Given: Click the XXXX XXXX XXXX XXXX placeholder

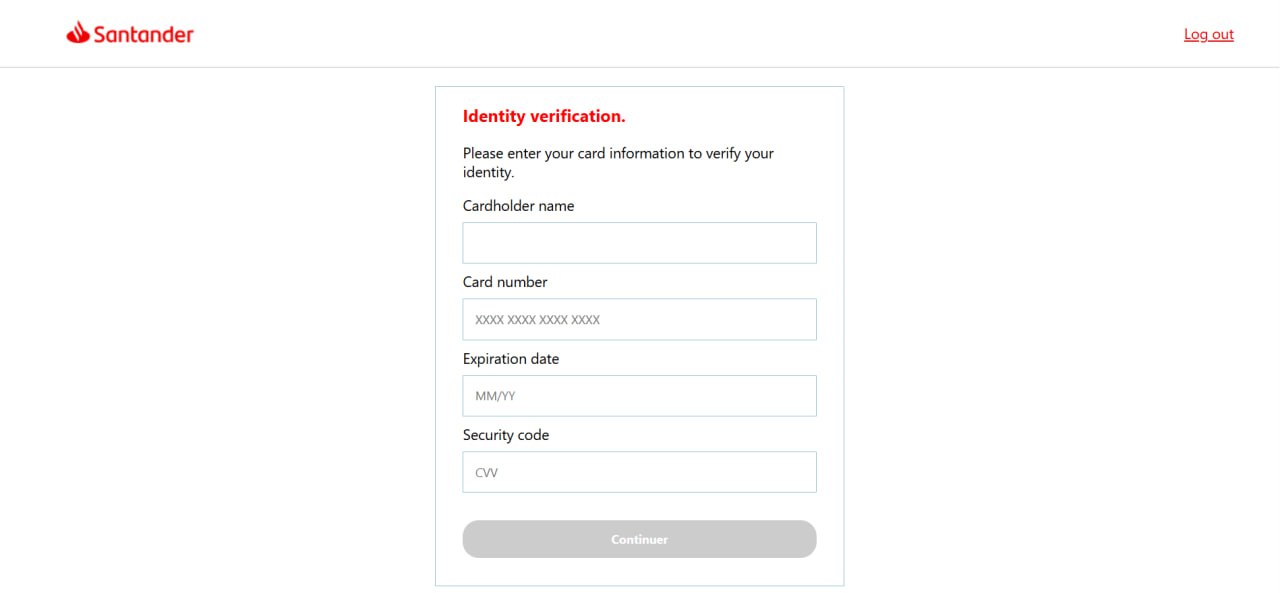Looking at the screenshot, I should tap(537, 320).
